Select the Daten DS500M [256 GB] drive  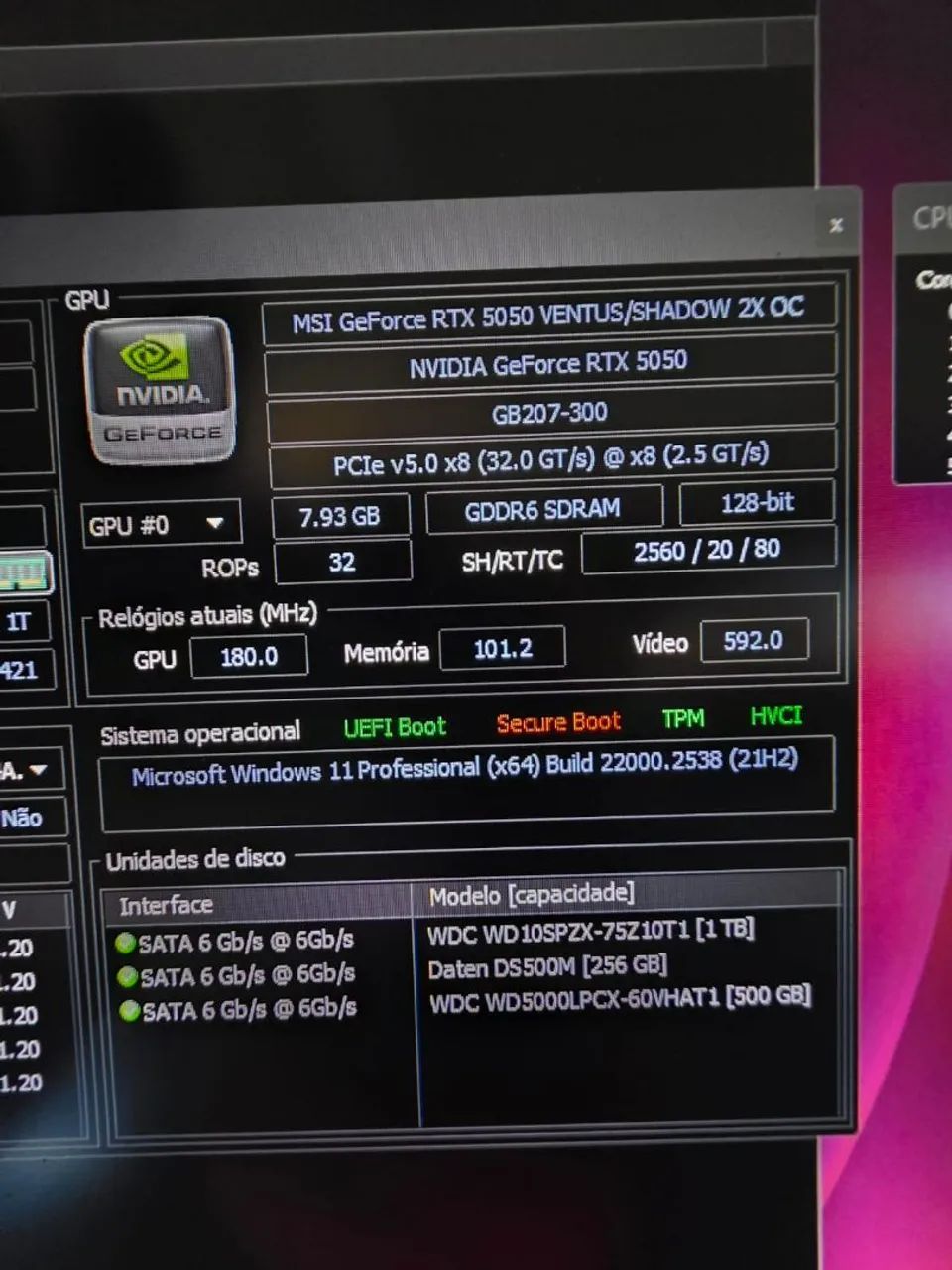pos(547,967)
